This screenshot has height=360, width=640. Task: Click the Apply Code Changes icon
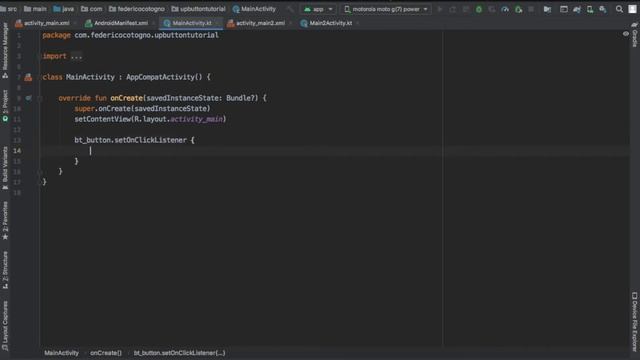[466, 9]
